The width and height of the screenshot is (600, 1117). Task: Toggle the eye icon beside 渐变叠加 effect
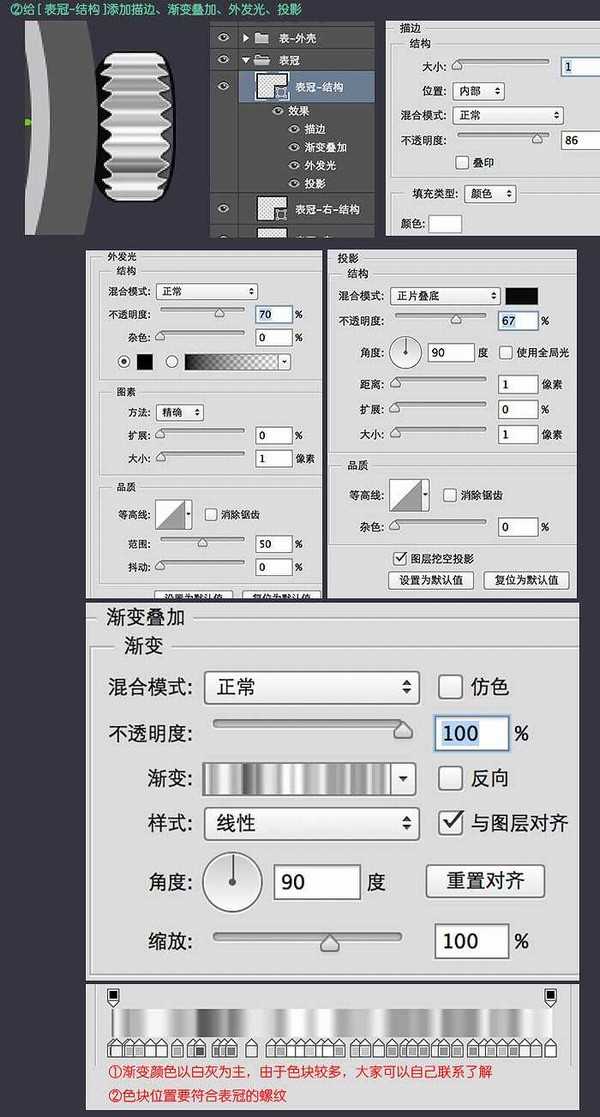click(294, 147)
